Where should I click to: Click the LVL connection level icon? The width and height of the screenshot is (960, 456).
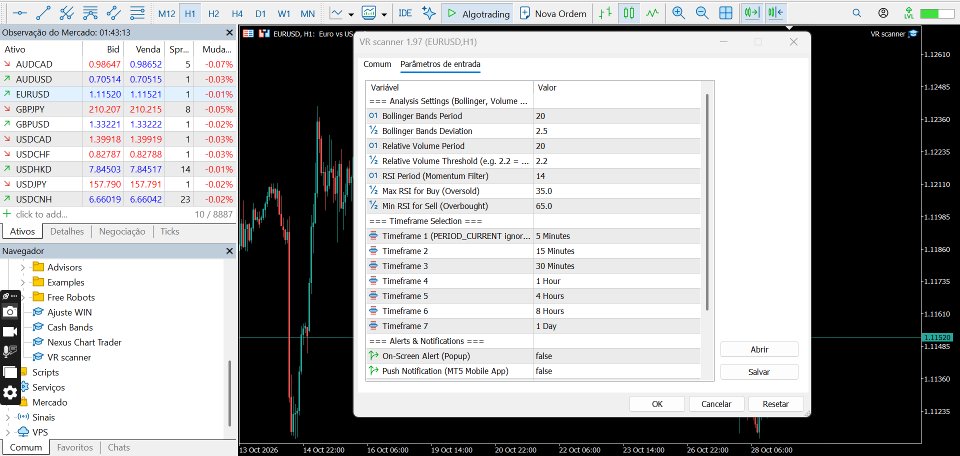click(x=909, y=13)
